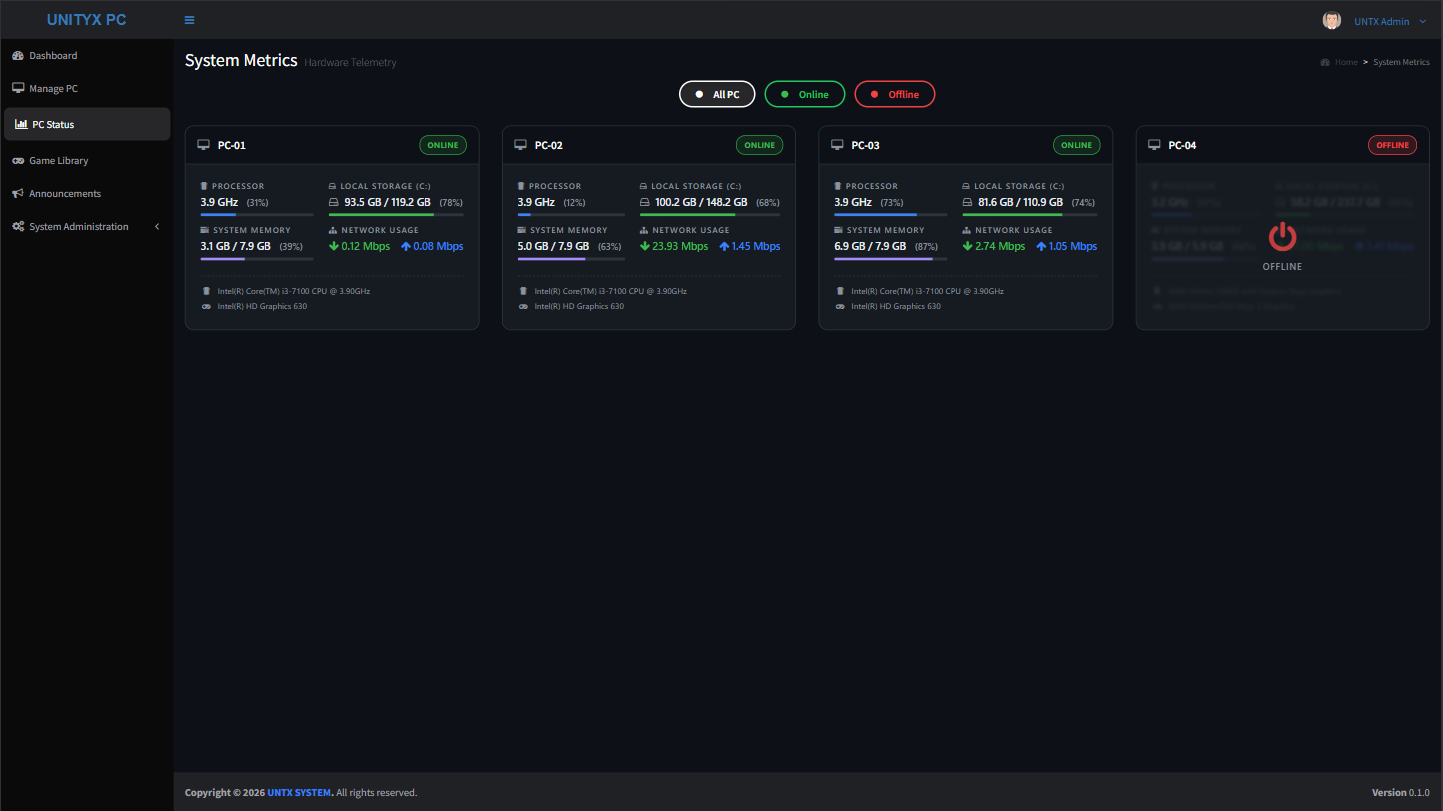Click the PC-01 network usage icon
1443x811 pixels.
pyautogui.click(x=333, y=230)
